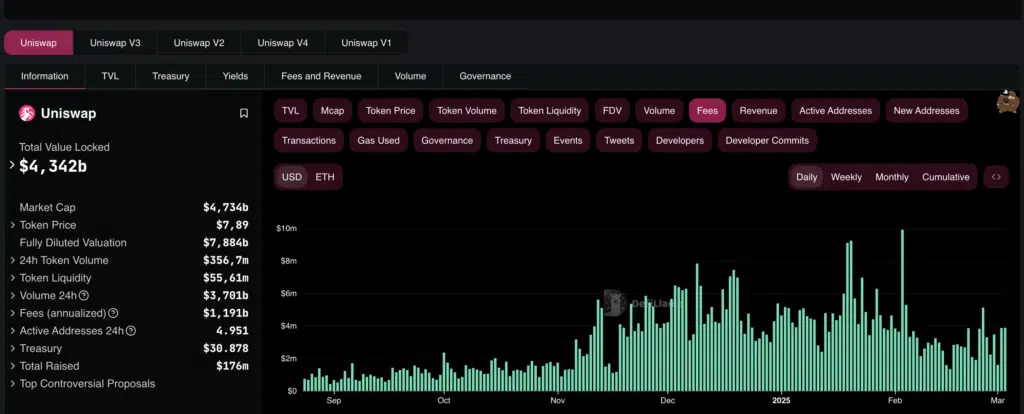Toggle the Events chart metric
Viewport: 1024px width, 414px height.
(x=568, y=140)
